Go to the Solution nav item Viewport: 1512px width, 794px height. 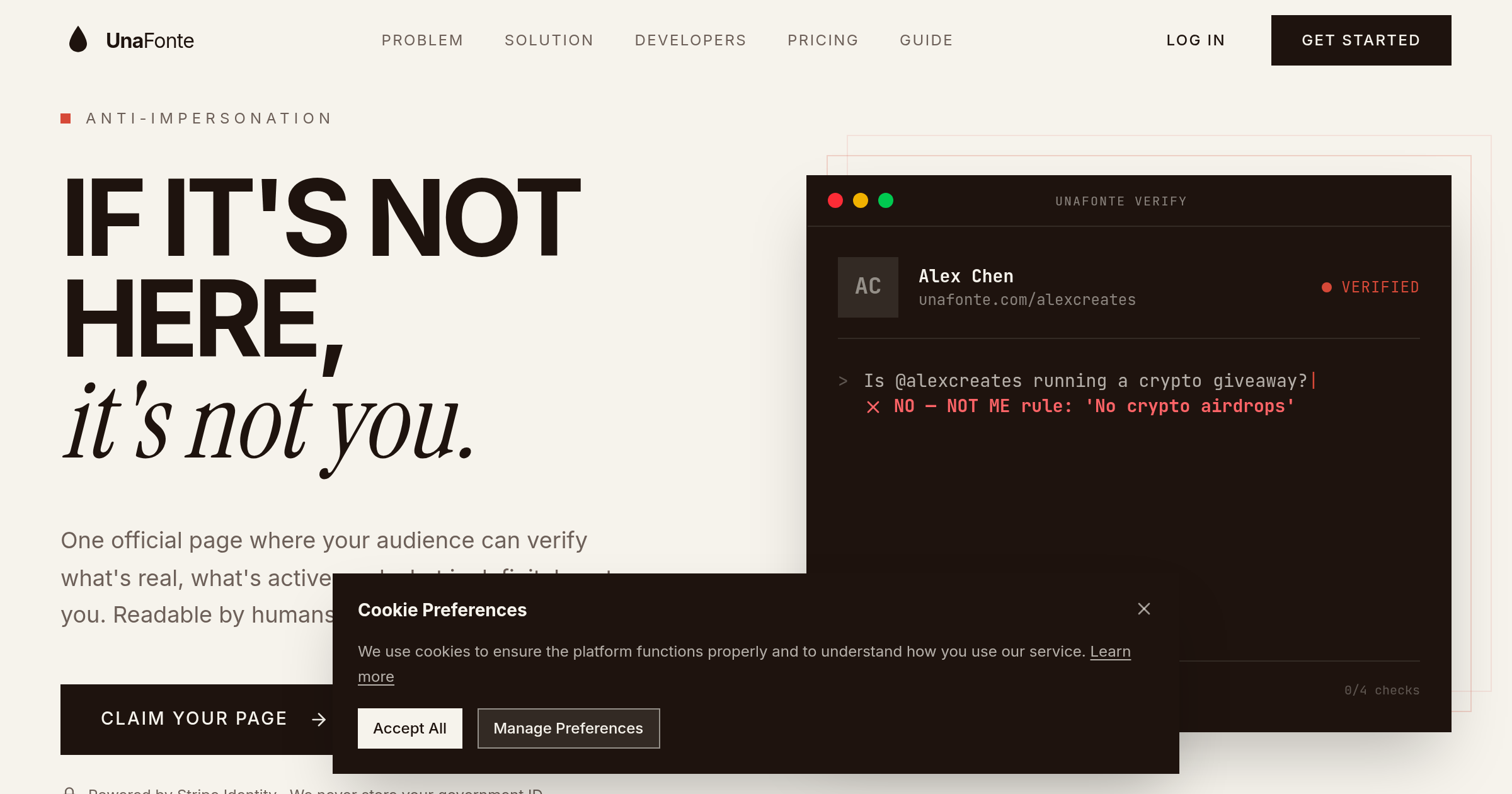point(549,40)
